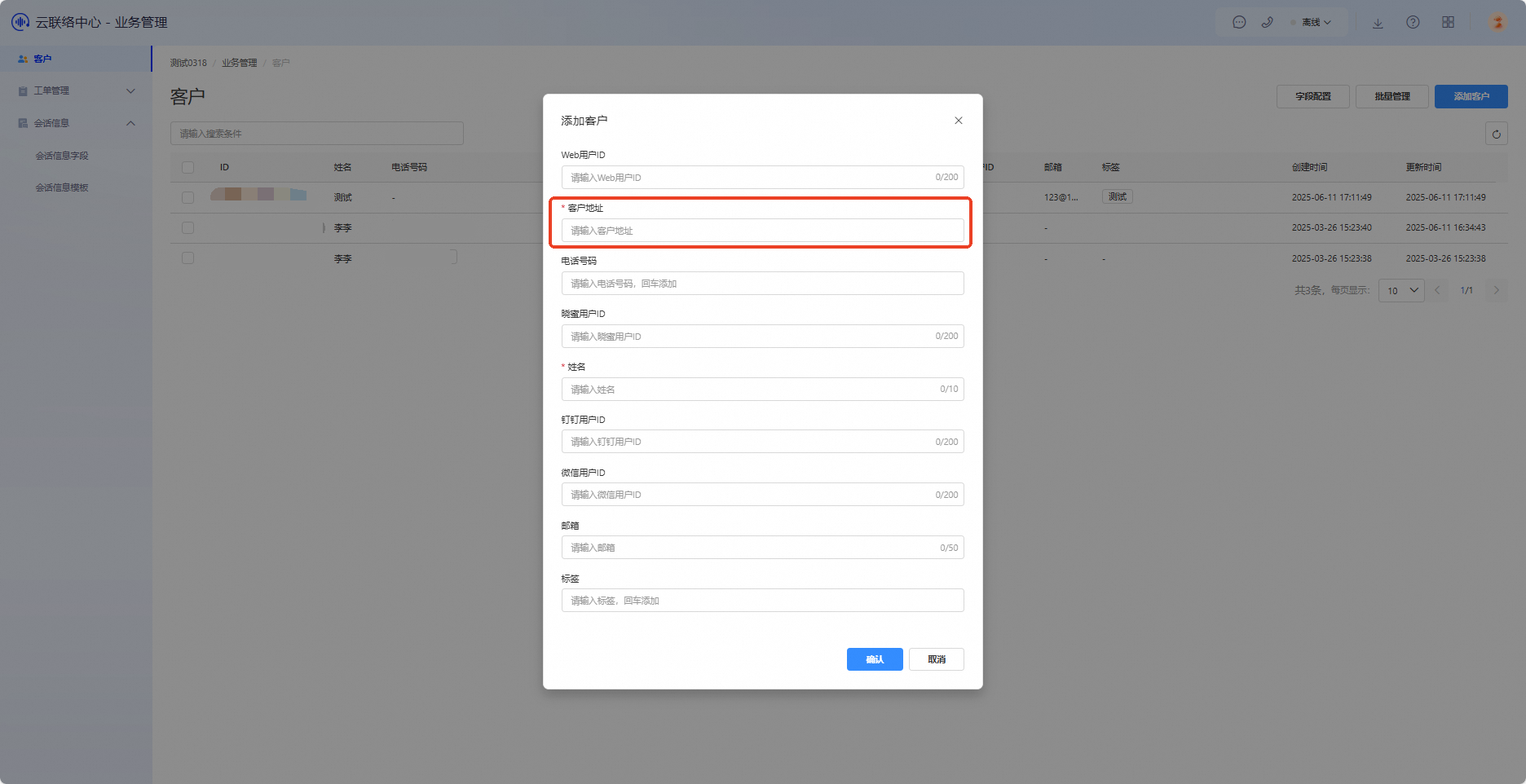Close the 添加客户 dialog with the X
Viewport: 1526px width, 784px height.
(x=959, y=121)
